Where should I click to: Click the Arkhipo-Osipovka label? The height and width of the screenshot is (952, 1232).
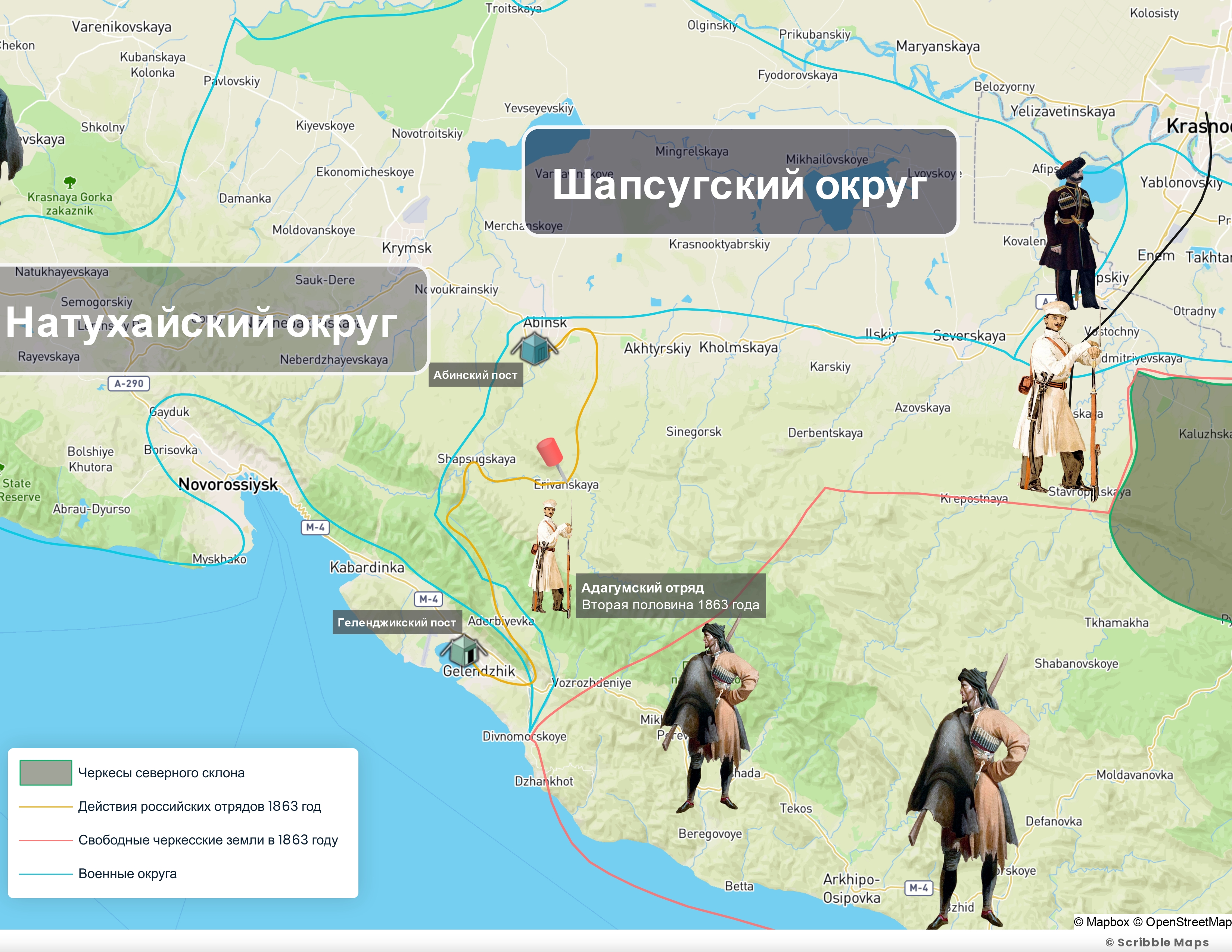coord(852,888)
